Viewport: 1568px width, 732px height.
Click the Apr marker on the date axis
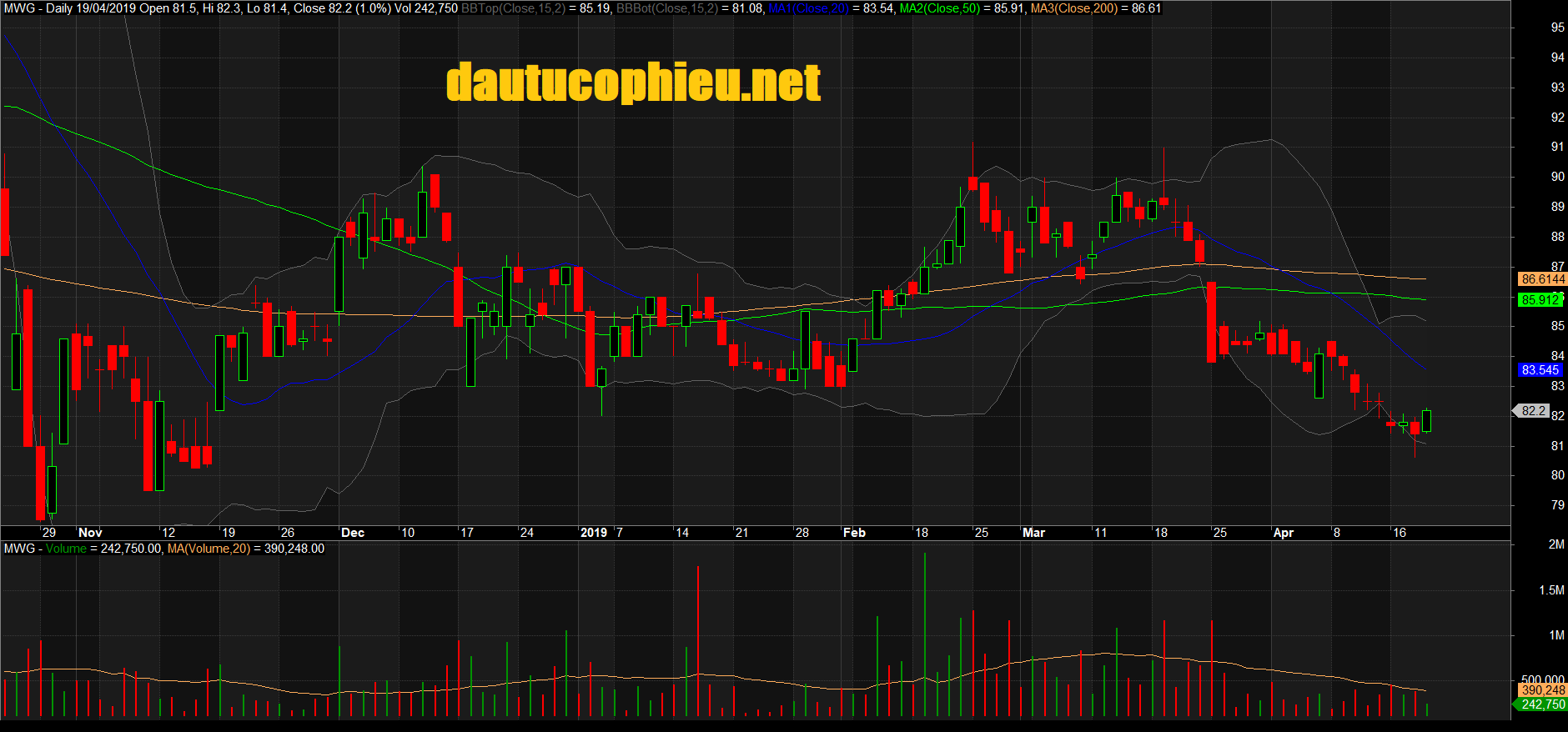[1283, 533]
